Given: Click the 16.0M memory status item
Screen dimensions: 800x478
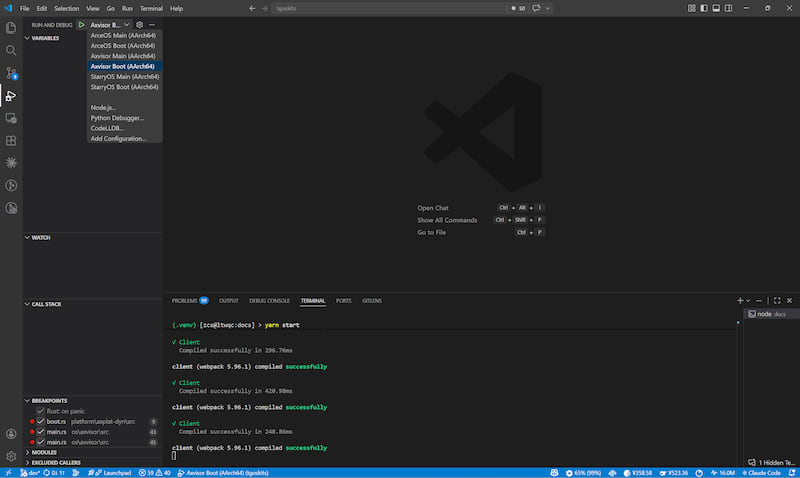Looking at the screenshot, I should click(723, 473).
